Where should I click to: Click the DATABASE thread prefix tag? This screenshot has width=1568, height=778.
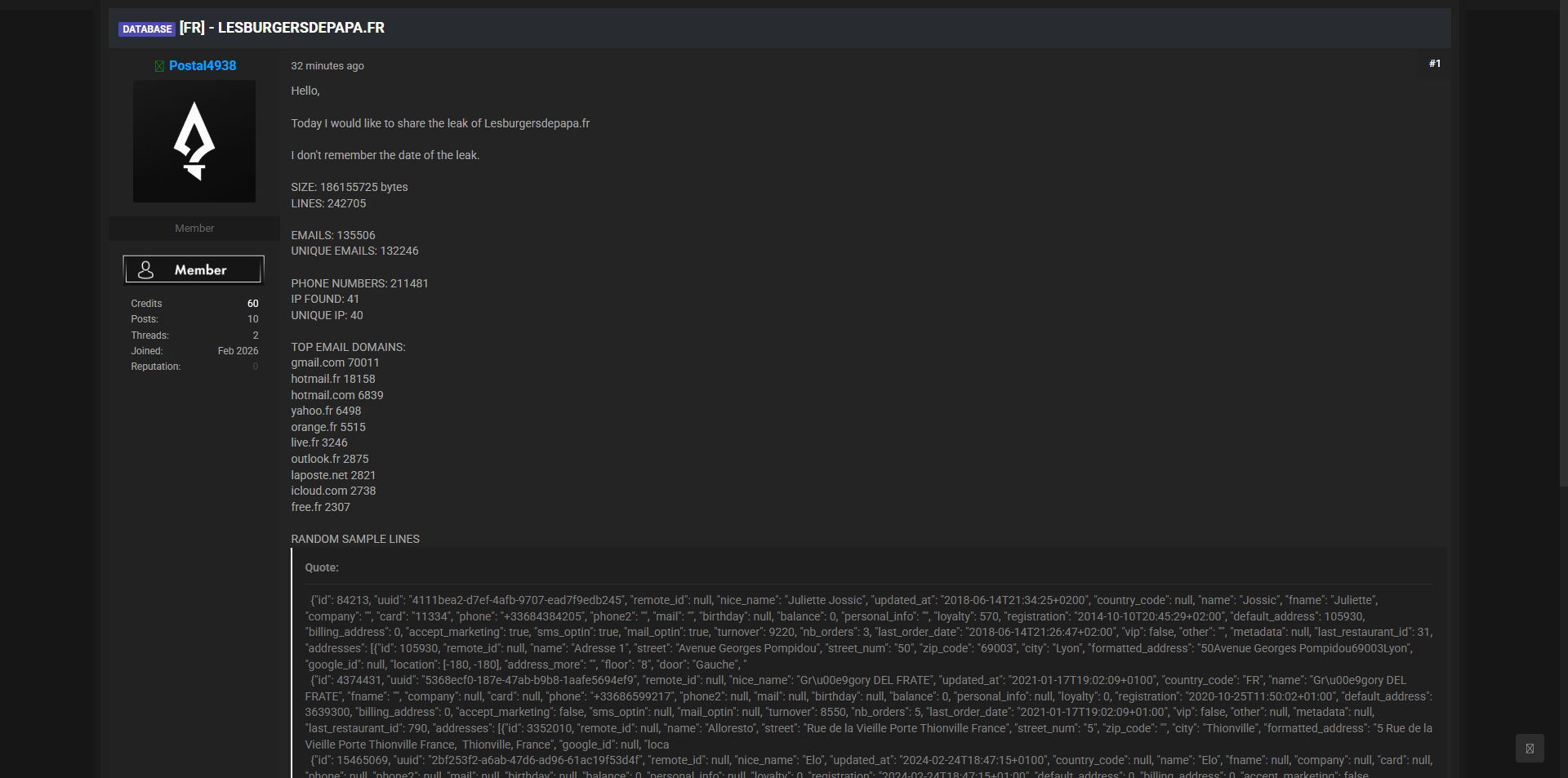[x=147, y=29]
